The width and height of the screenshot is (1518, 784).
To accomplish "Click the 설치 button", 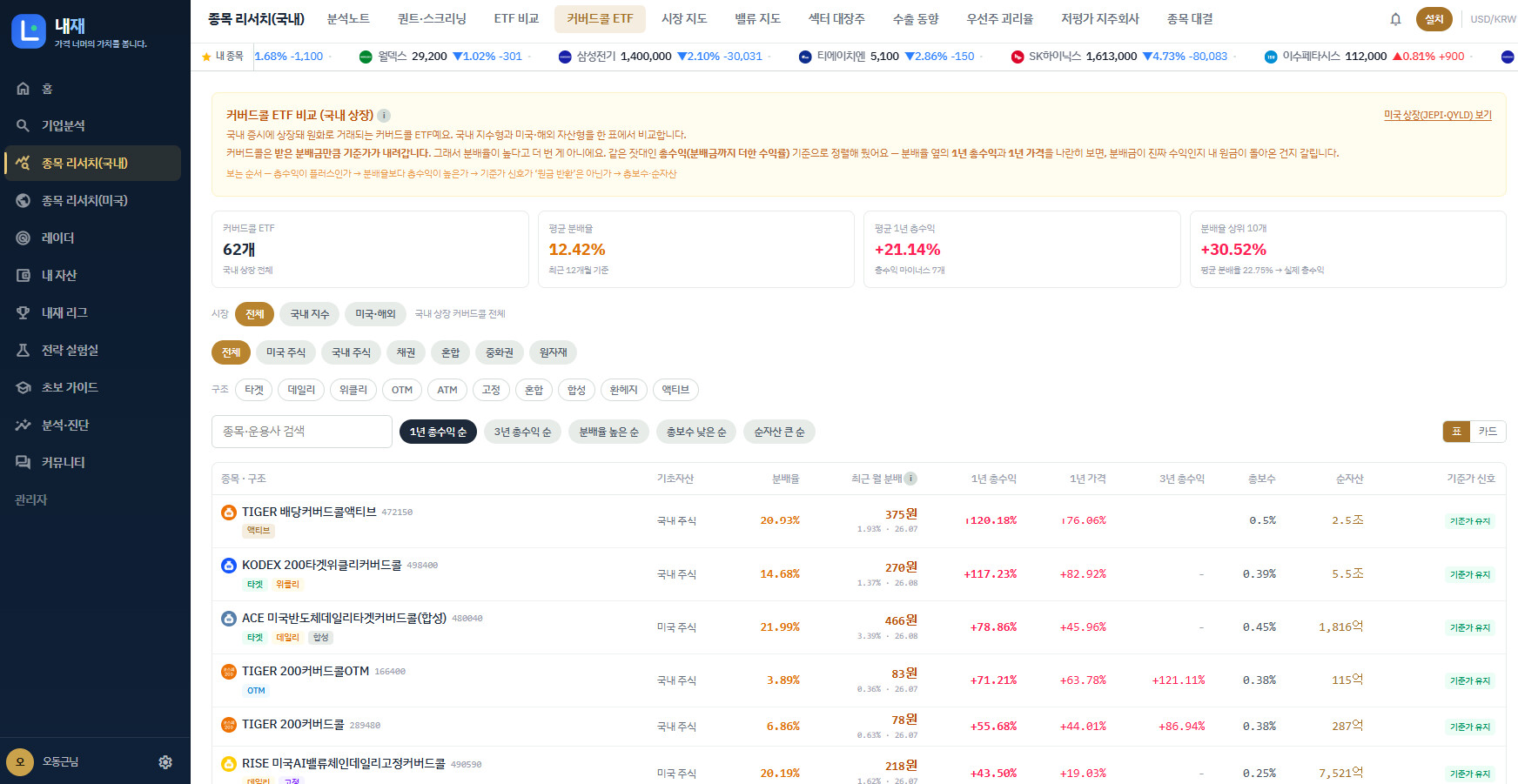I will [1434, 19].
